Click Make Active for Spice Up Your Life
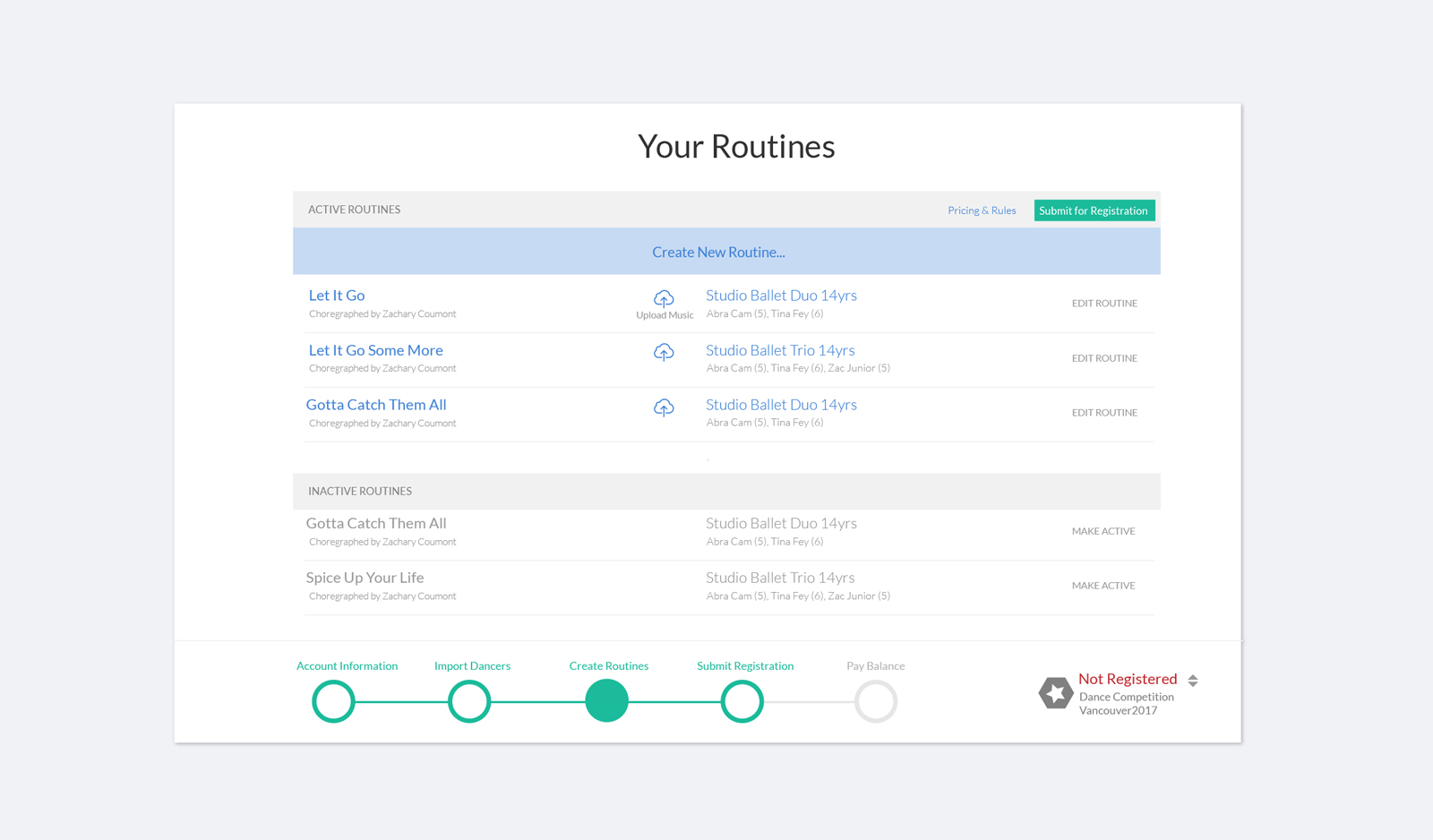The height and width of the screenshot is (840, 1433). tap(1103, 586)
